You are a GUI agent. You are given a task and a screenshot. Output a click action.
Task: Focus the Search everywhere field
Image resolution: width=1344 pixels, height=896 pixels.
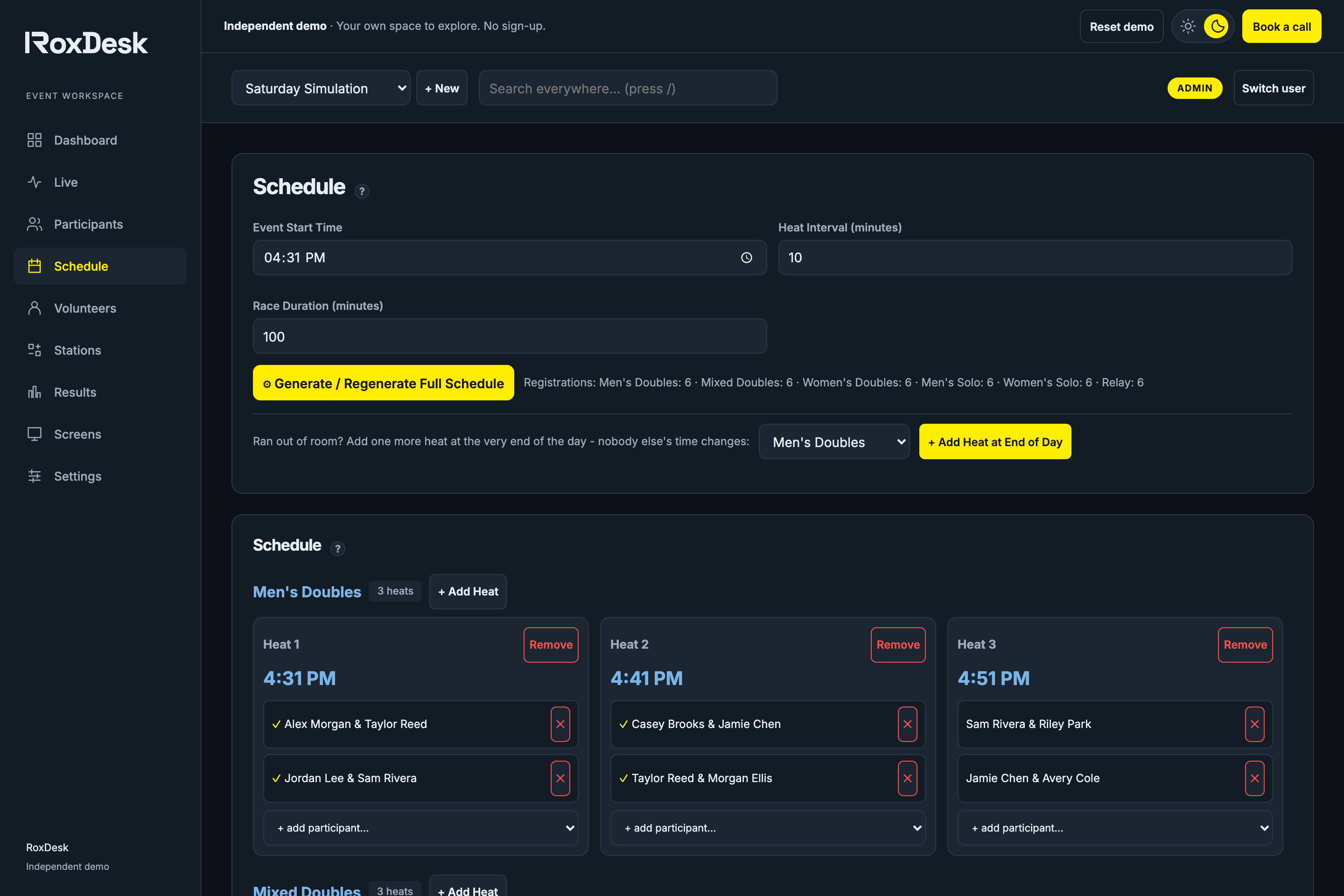(628, 88)
